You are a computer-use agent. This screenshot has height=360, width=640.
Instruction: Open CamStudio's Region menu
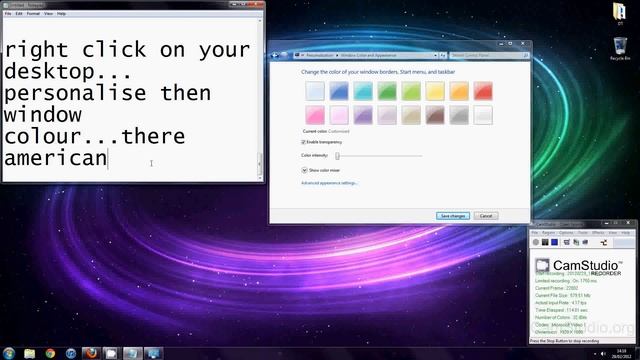[548, 233]
